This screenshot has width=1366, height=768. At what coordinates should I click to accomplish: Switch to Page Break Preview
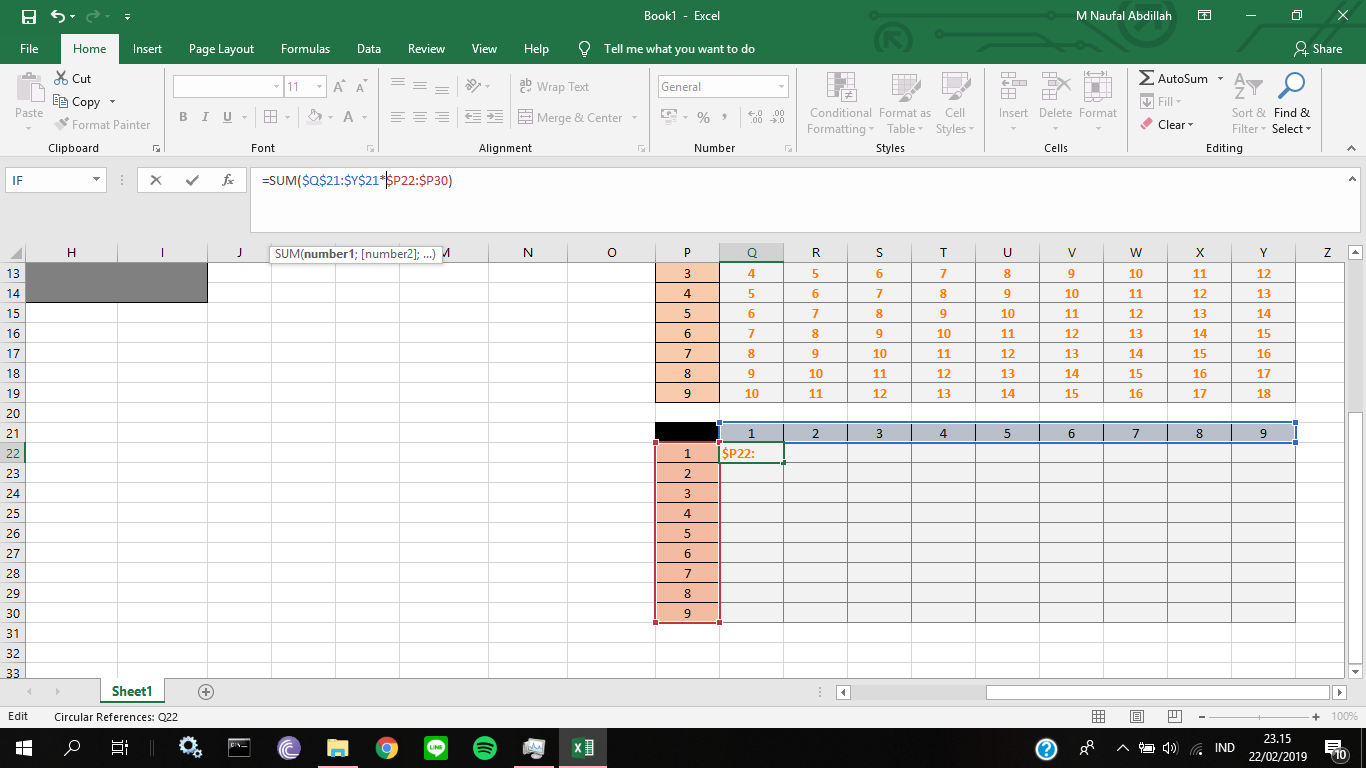(x=1175, y=717)
